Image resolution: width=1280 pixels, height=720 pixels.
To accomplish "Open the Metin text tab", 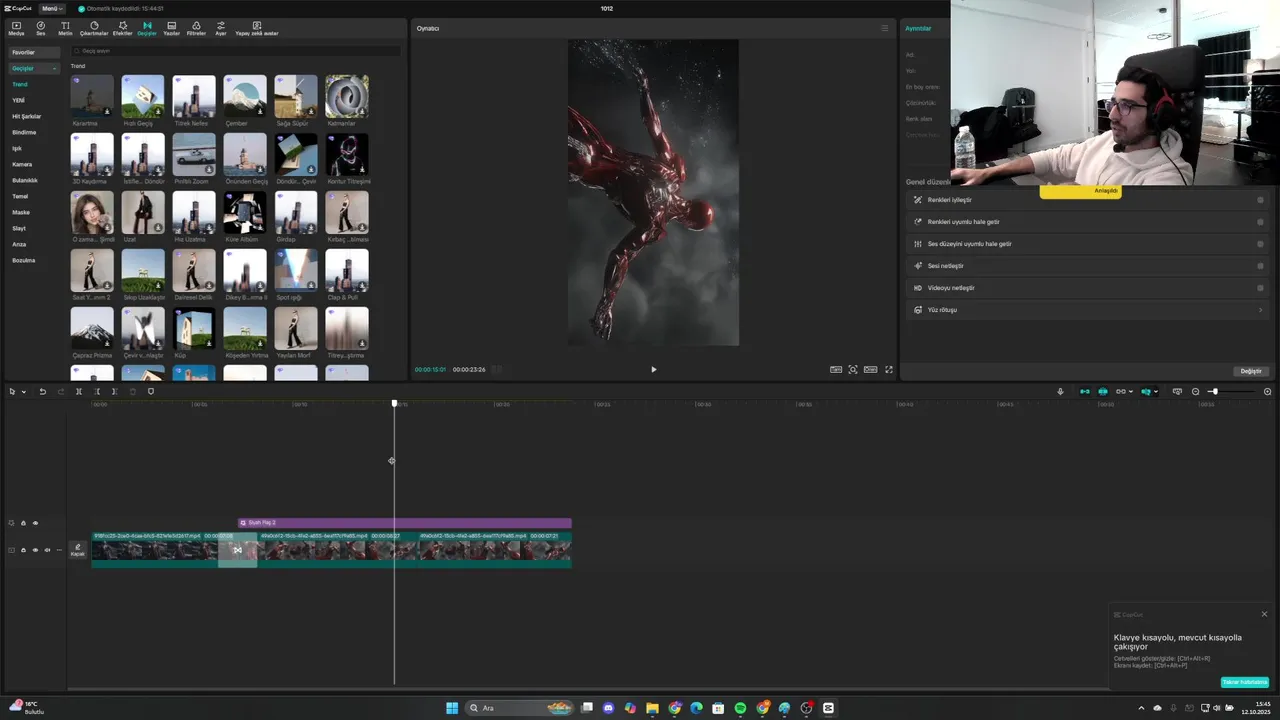I will pos(65,28).
